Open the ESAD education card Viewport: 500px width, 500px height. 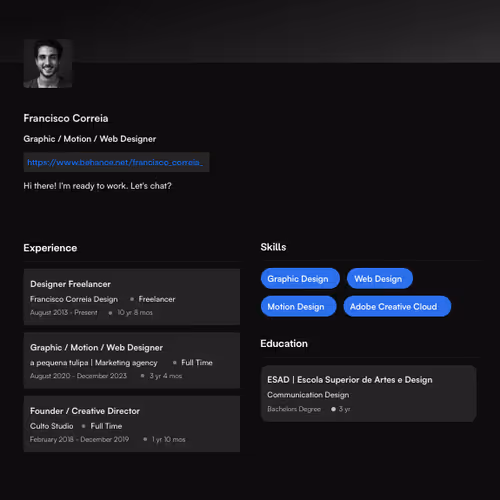pos(369,394)
